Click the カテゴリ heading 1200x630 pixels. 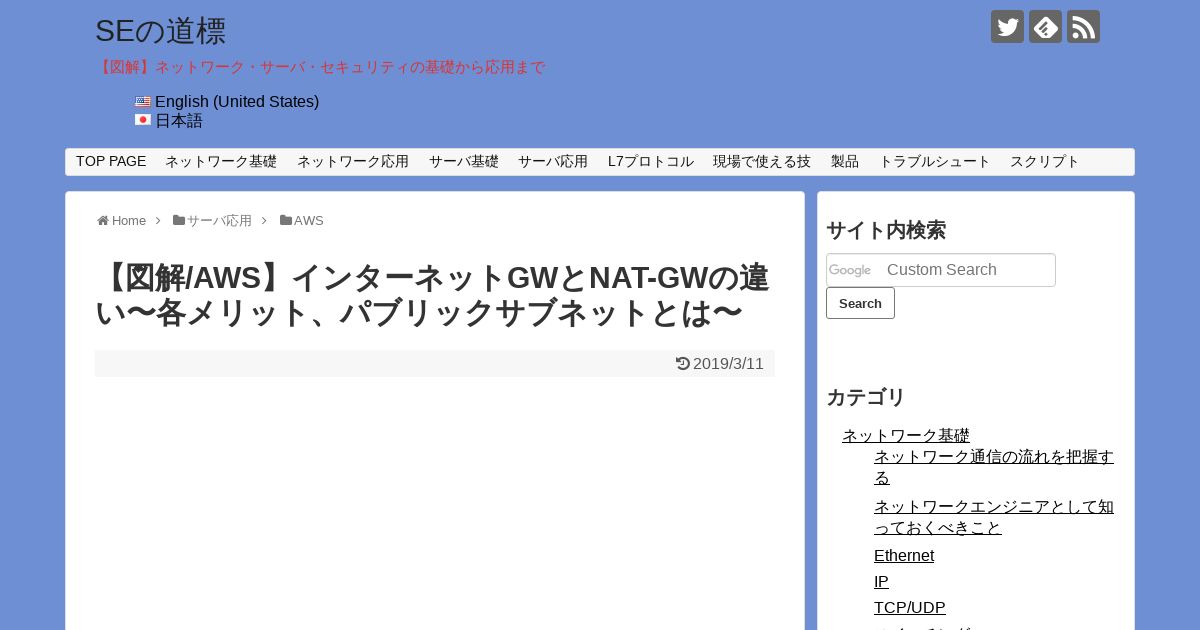(866, 397)
